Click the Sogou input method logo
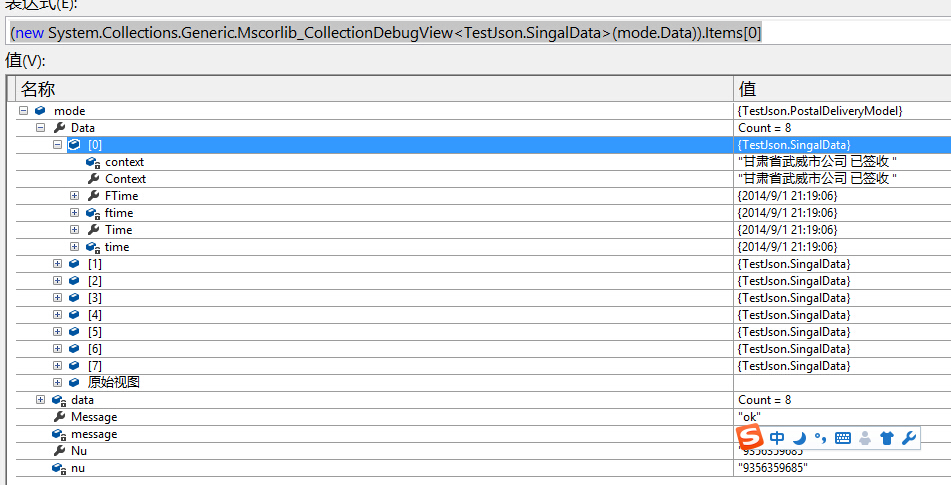 pos(750,437)
